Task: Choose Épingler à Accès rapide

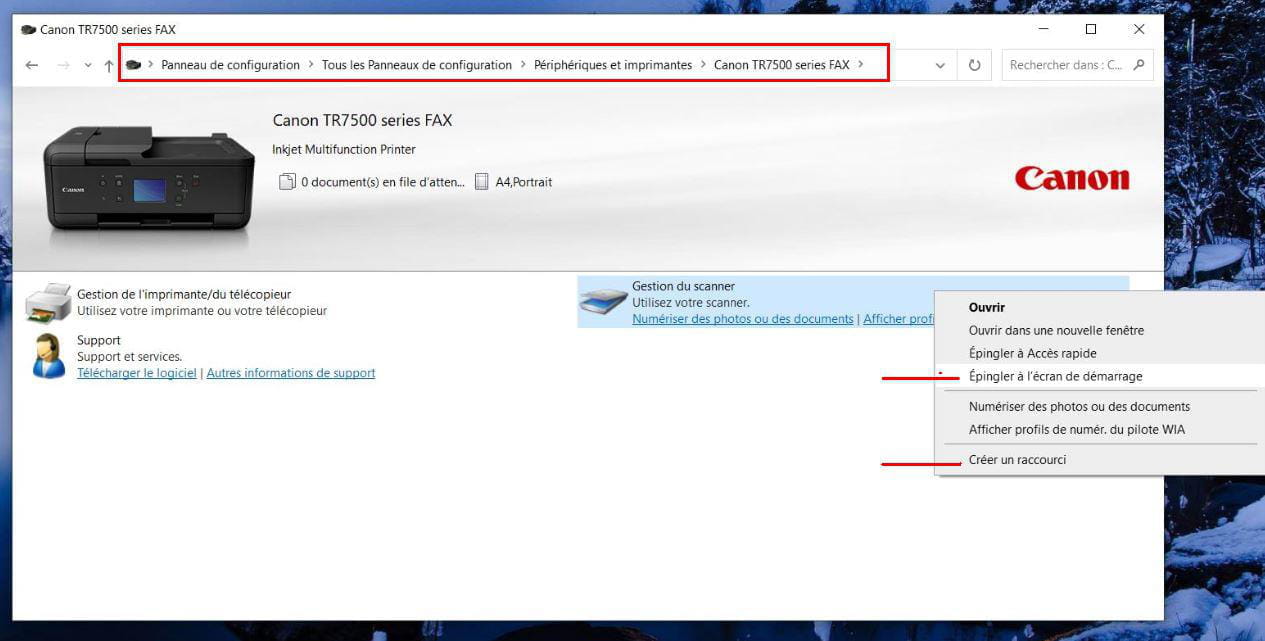Action: (x=1100, y=353)
